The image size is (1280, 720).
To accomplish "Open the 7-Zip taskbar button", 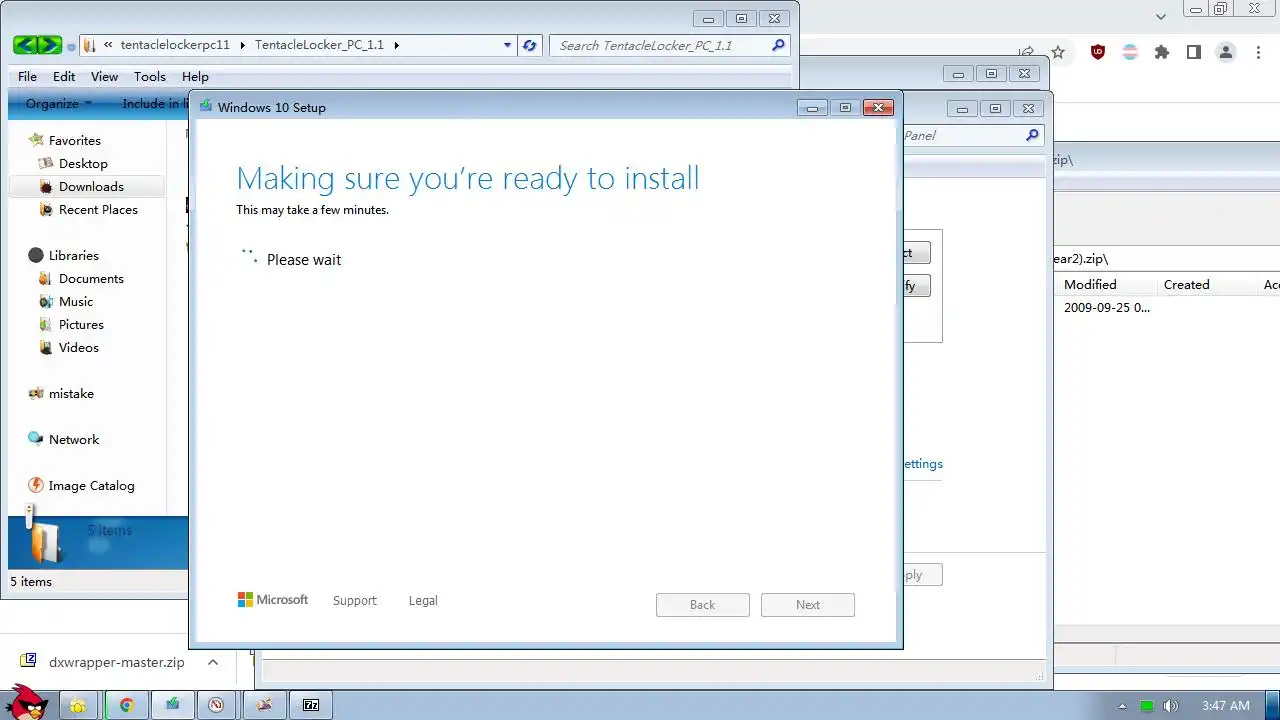I will (x=311, y=705).
